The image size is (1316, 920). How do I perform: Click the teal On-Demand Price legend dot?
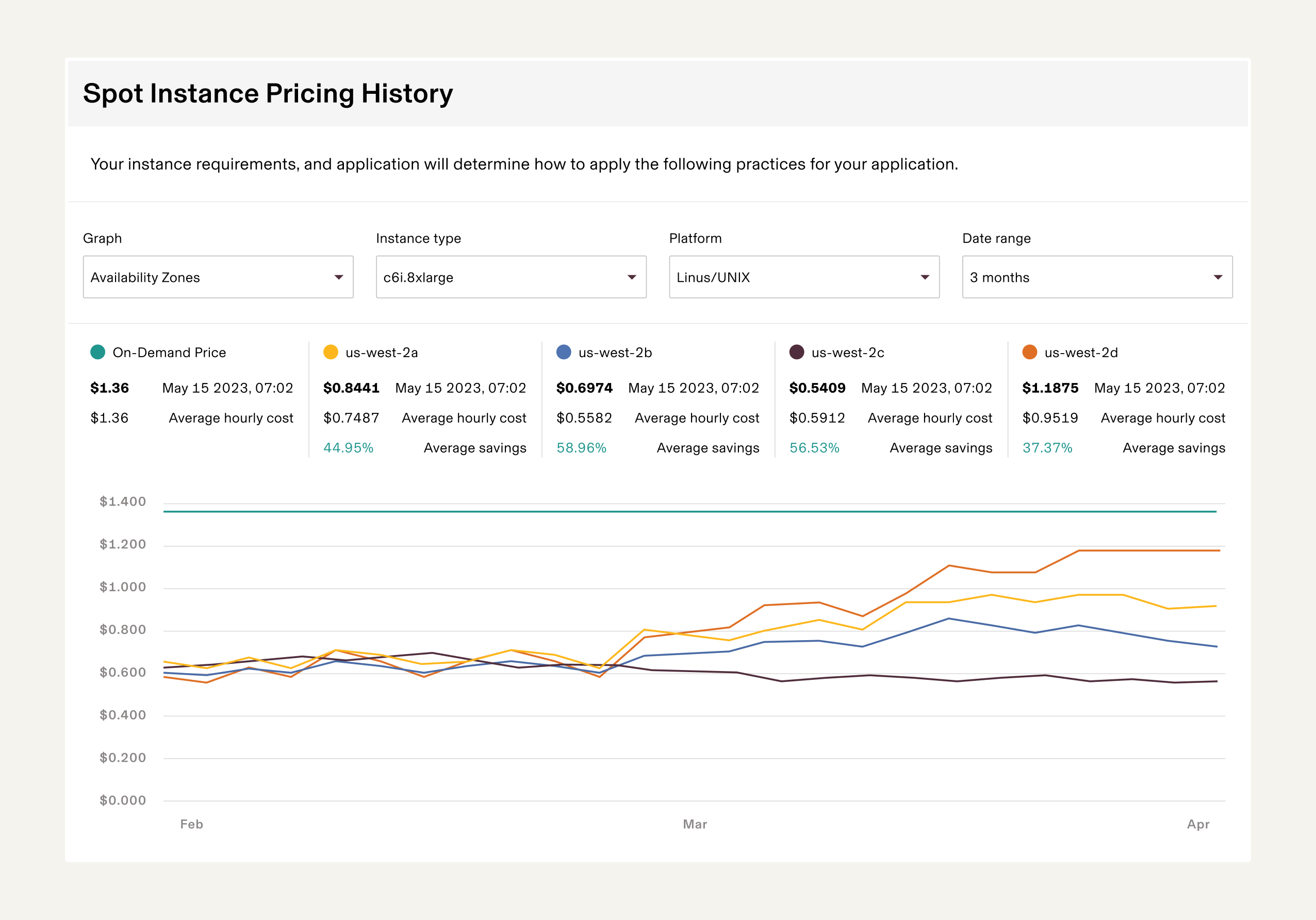tap(97, 352)
